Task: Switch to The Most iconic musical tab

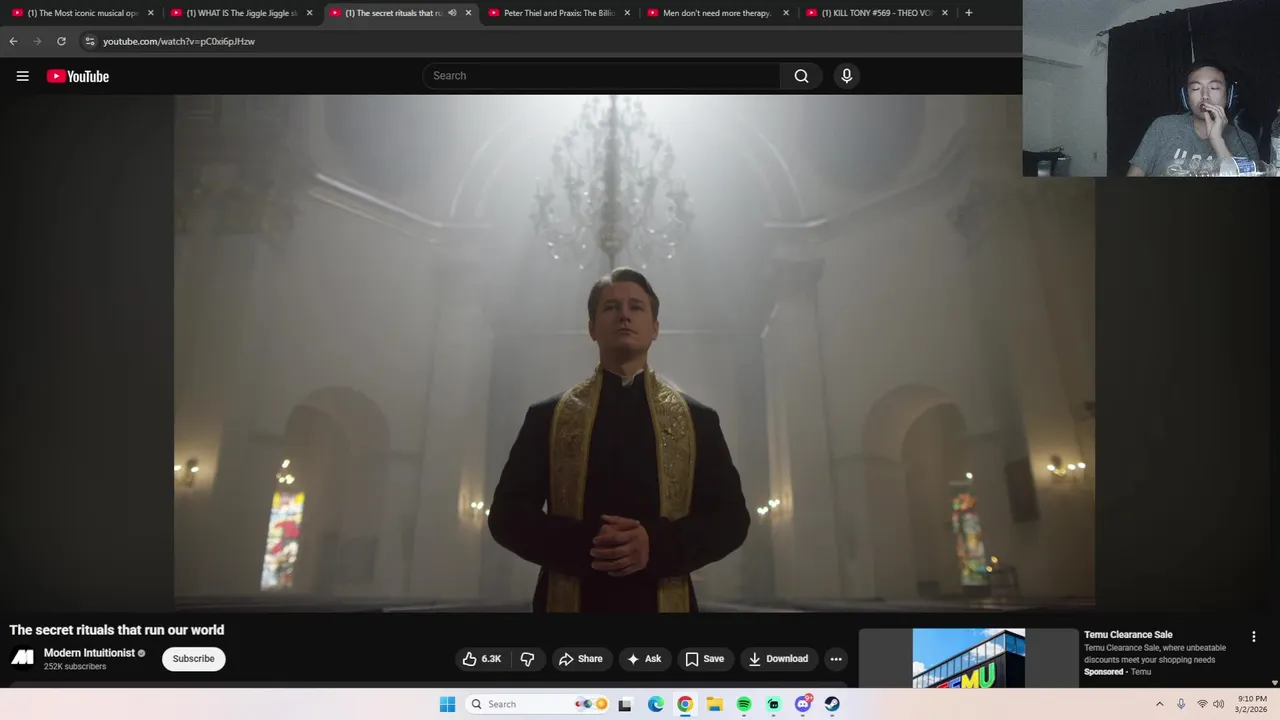Action: pos(80,13)
